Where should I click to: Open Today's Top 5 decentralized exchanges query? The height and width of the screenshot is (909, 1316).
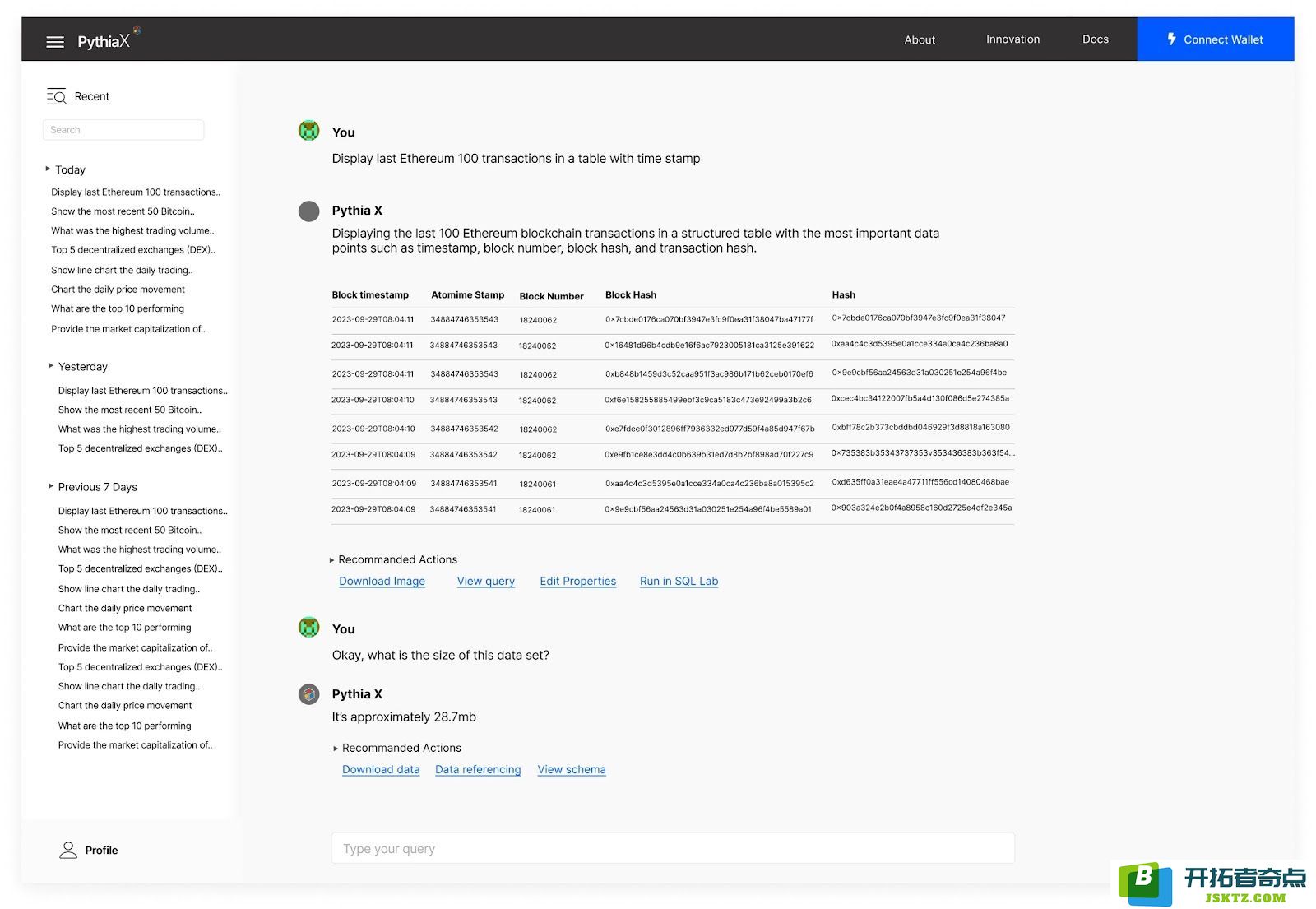(133, 250)
